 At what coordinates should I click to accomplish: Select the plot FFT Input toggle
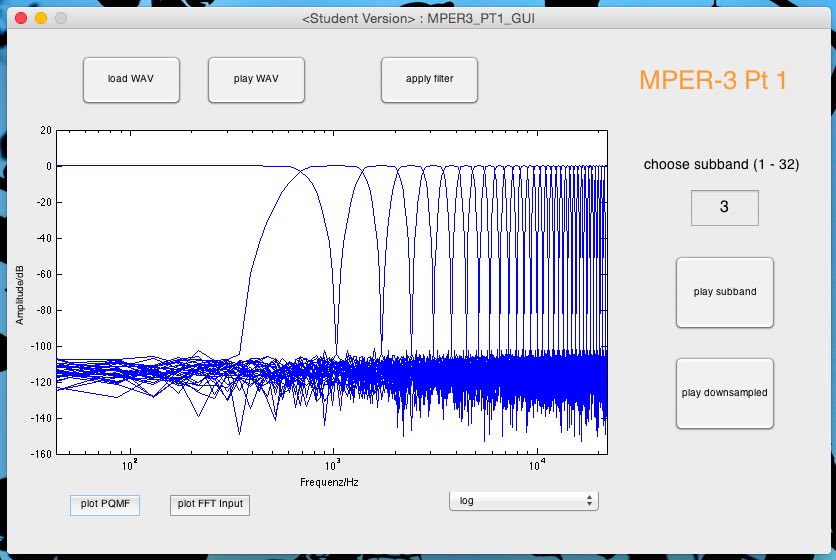210,505
